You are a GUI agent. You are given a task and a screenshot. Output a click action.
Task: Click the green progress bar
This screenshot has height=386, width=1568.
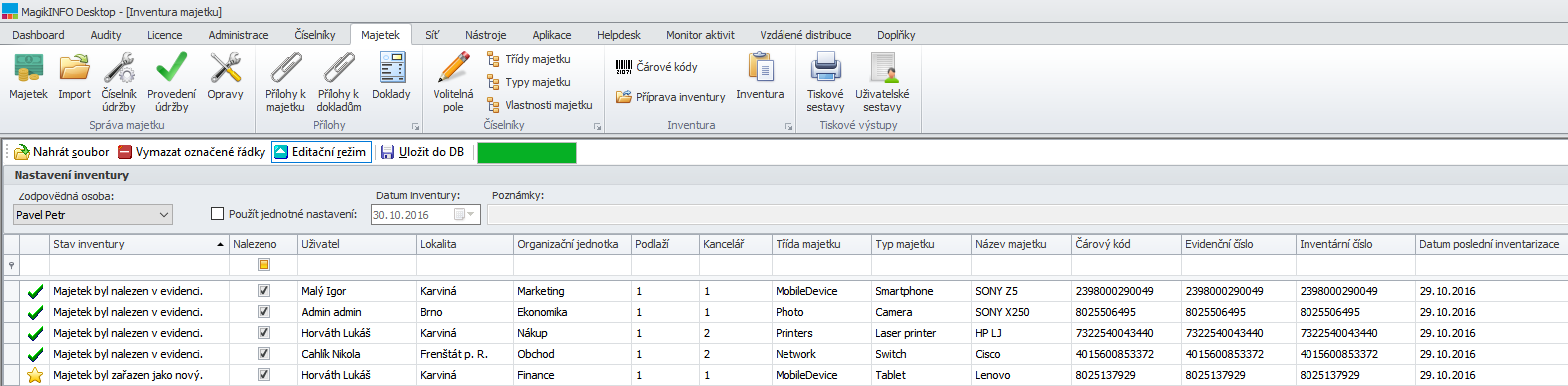(527, 153)
